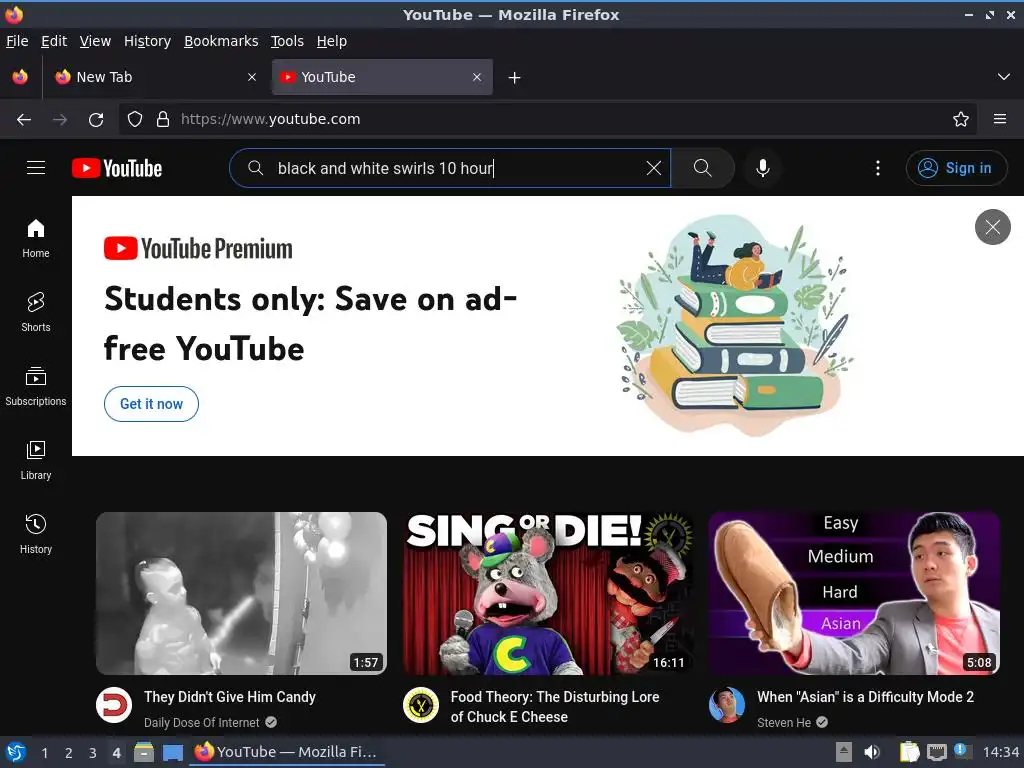
Task: Click 'They Didn't Give Him Candy' title
Action: (x=230, y=697)
